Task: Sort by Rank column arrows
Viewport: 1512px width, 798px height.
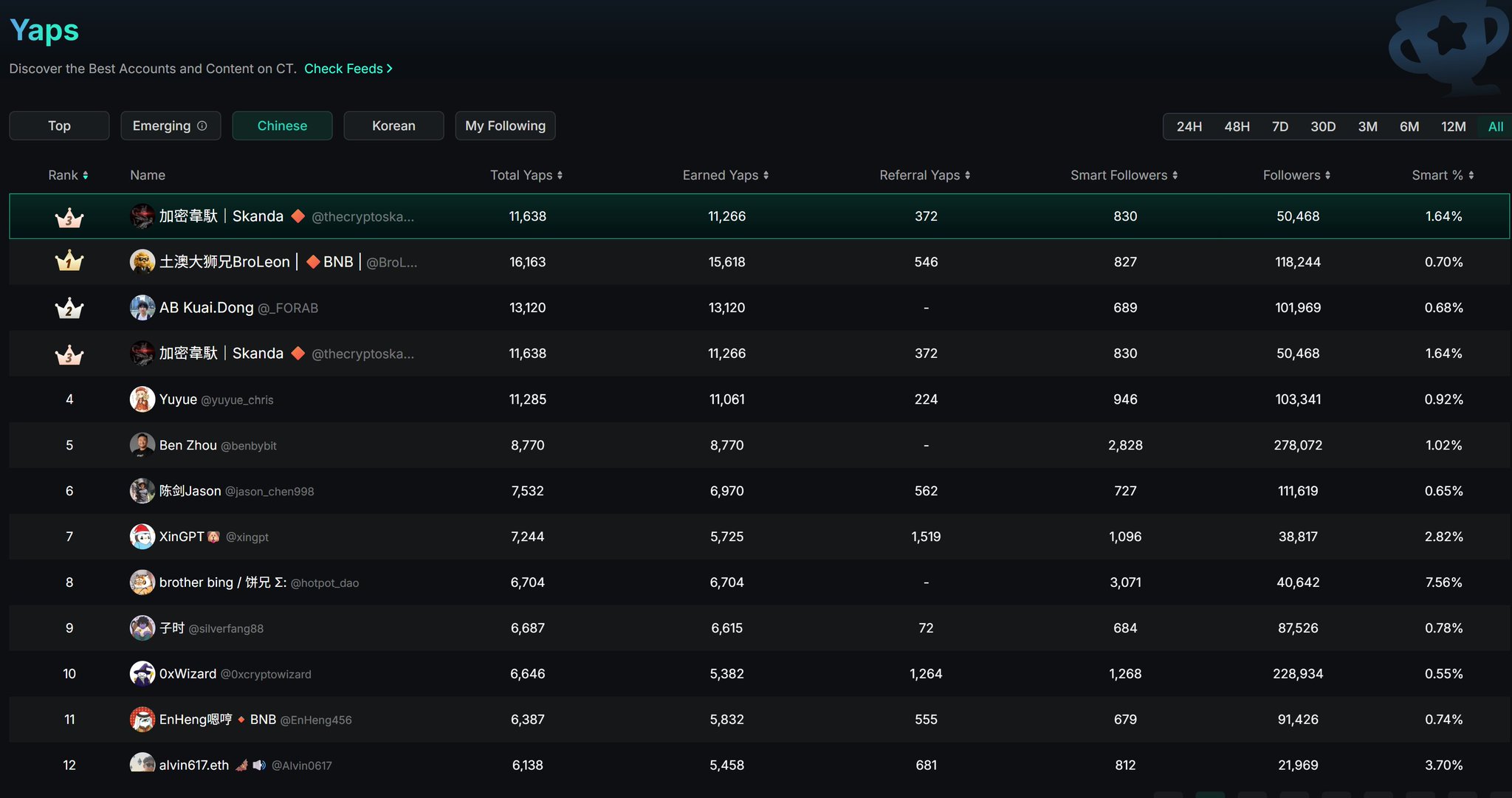Action: 86,176
